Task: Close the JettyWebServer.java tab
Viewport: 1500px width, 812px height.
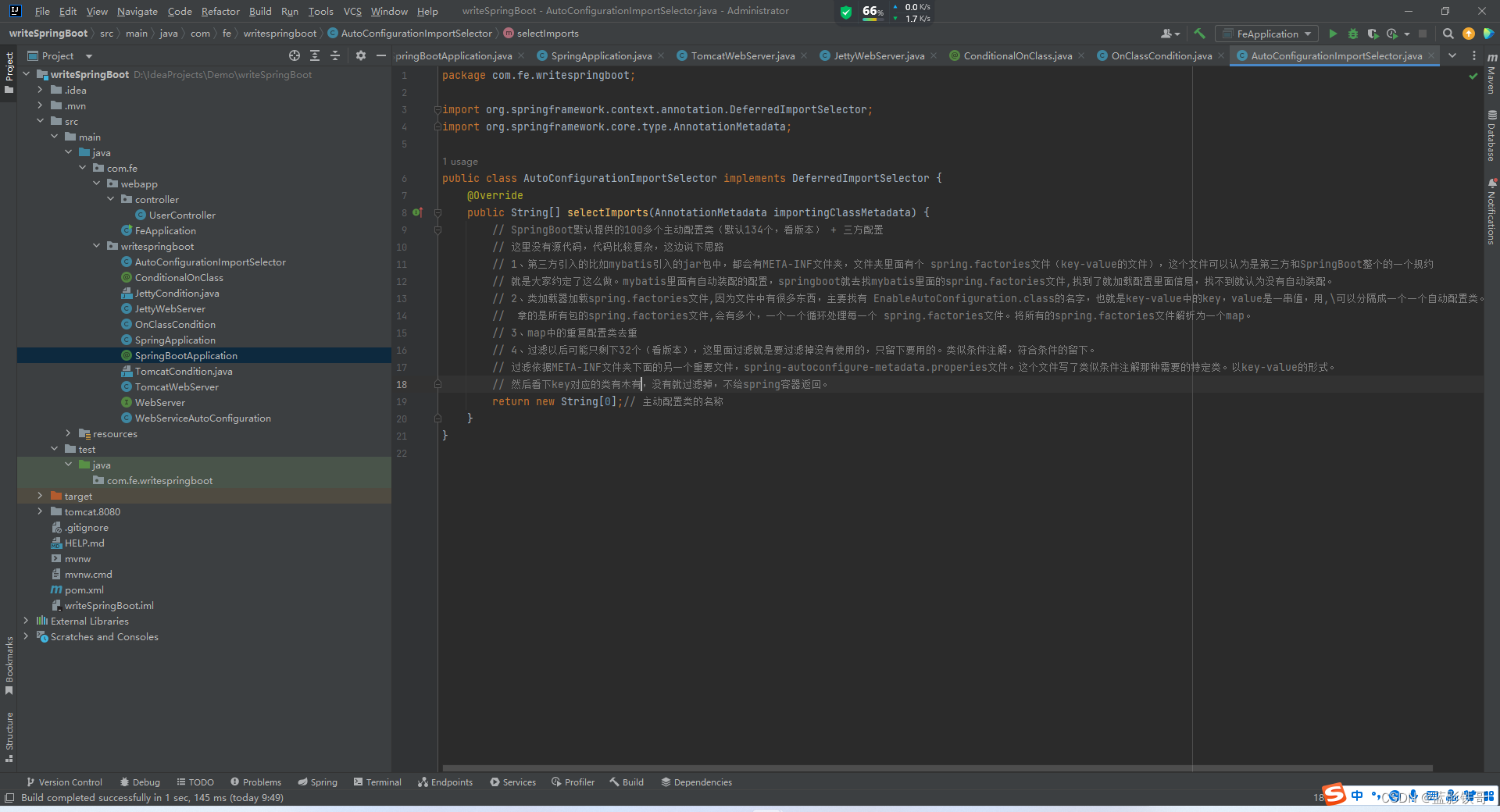Action: coord(934,55)
